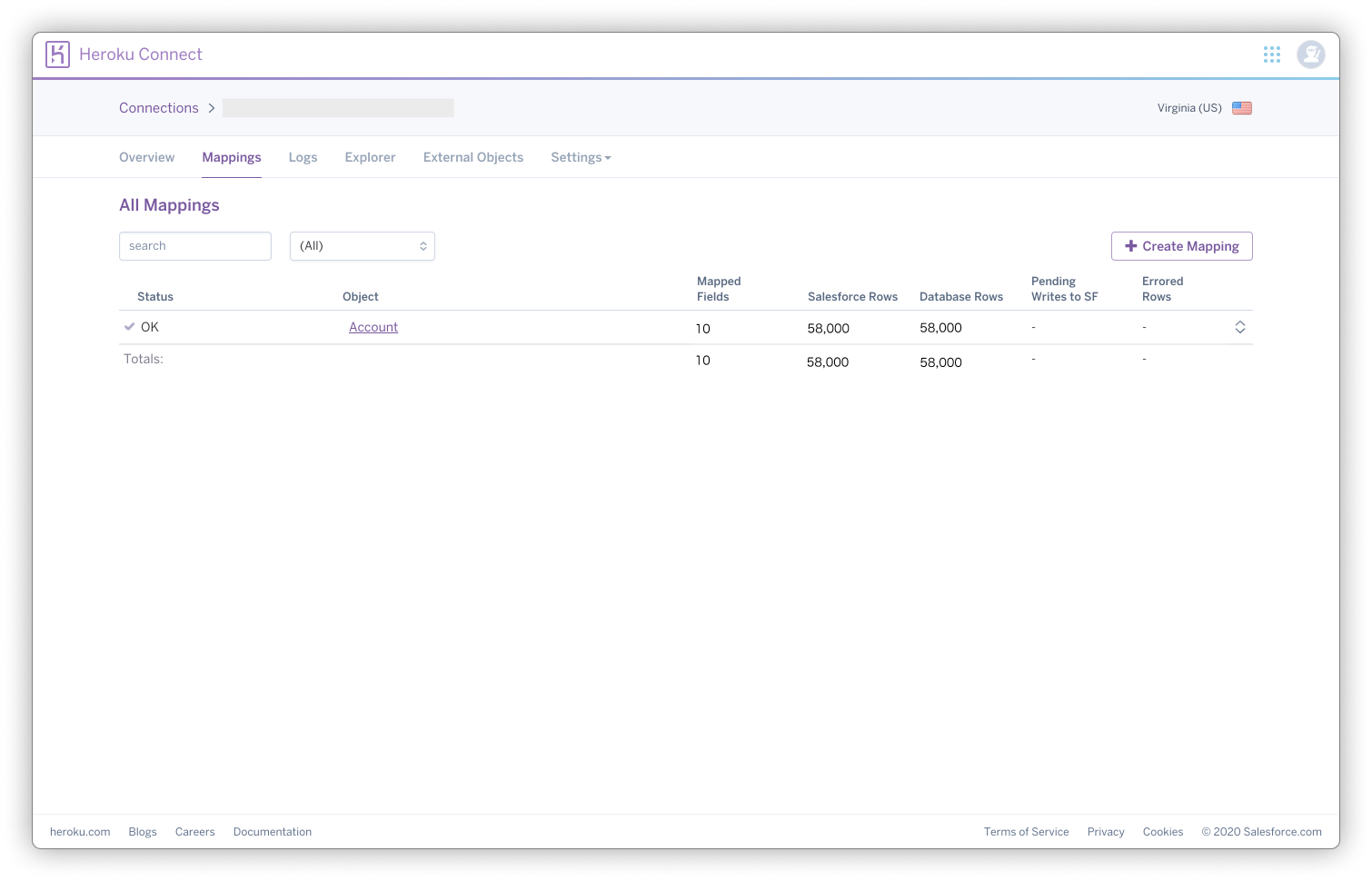Focus the mappings search field
The width and height of the screenshot is (1372, 881).
pos(195,246)
